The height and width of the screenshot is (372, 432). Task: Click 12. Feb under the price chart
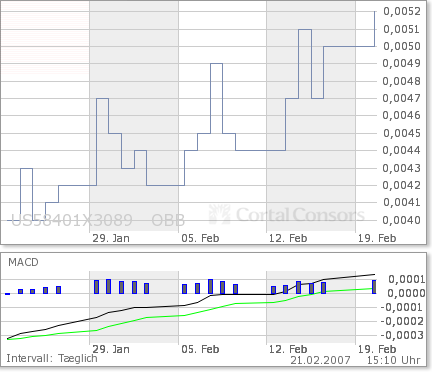click(288, 238)
